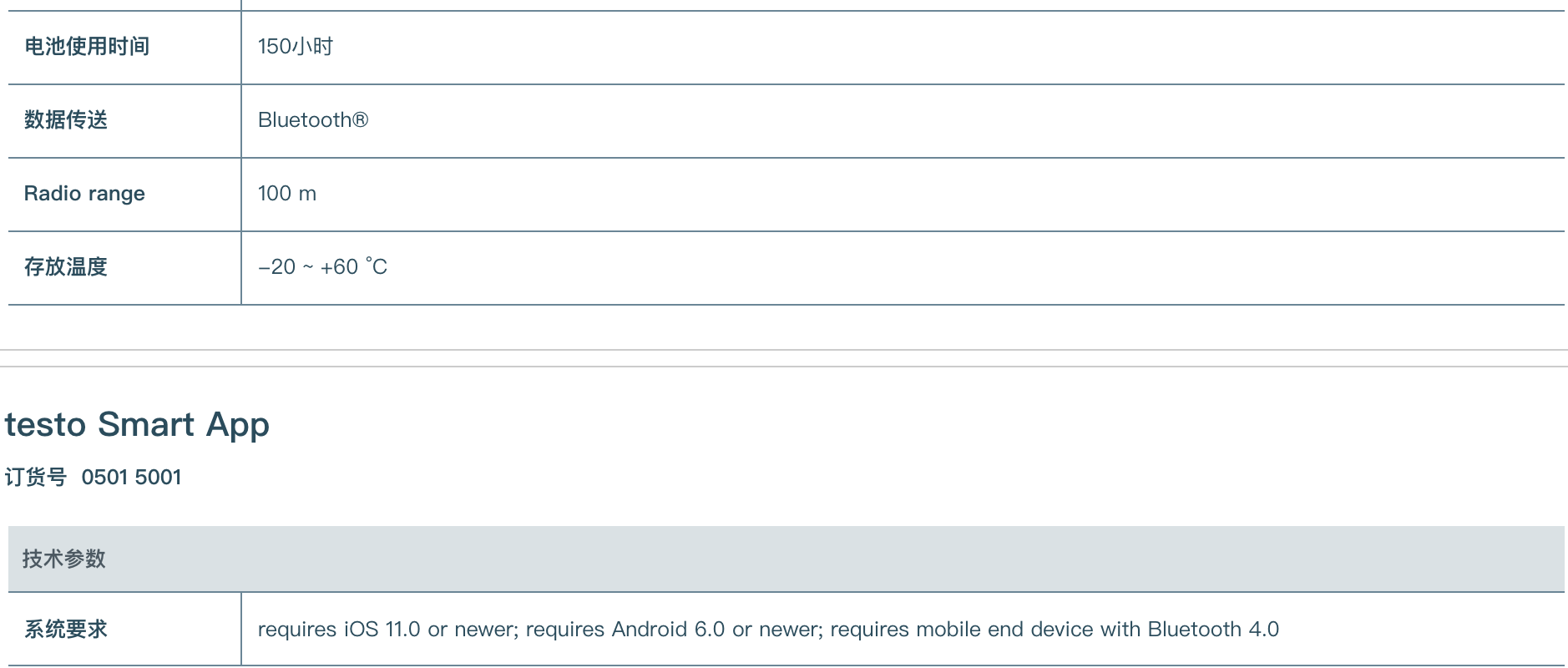This screenshot has width=1568, height=668.
Task: Click the 系统要求 row label
Action: [x=66, y=630]
